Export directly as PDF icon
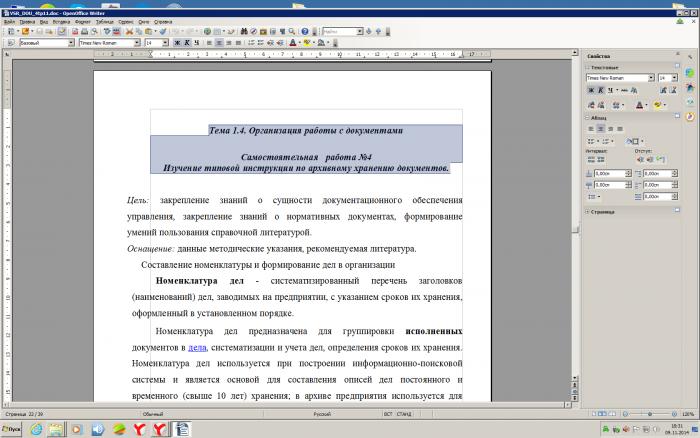The width and height of the screenshot is (700, 438). (x=75, y=32)
